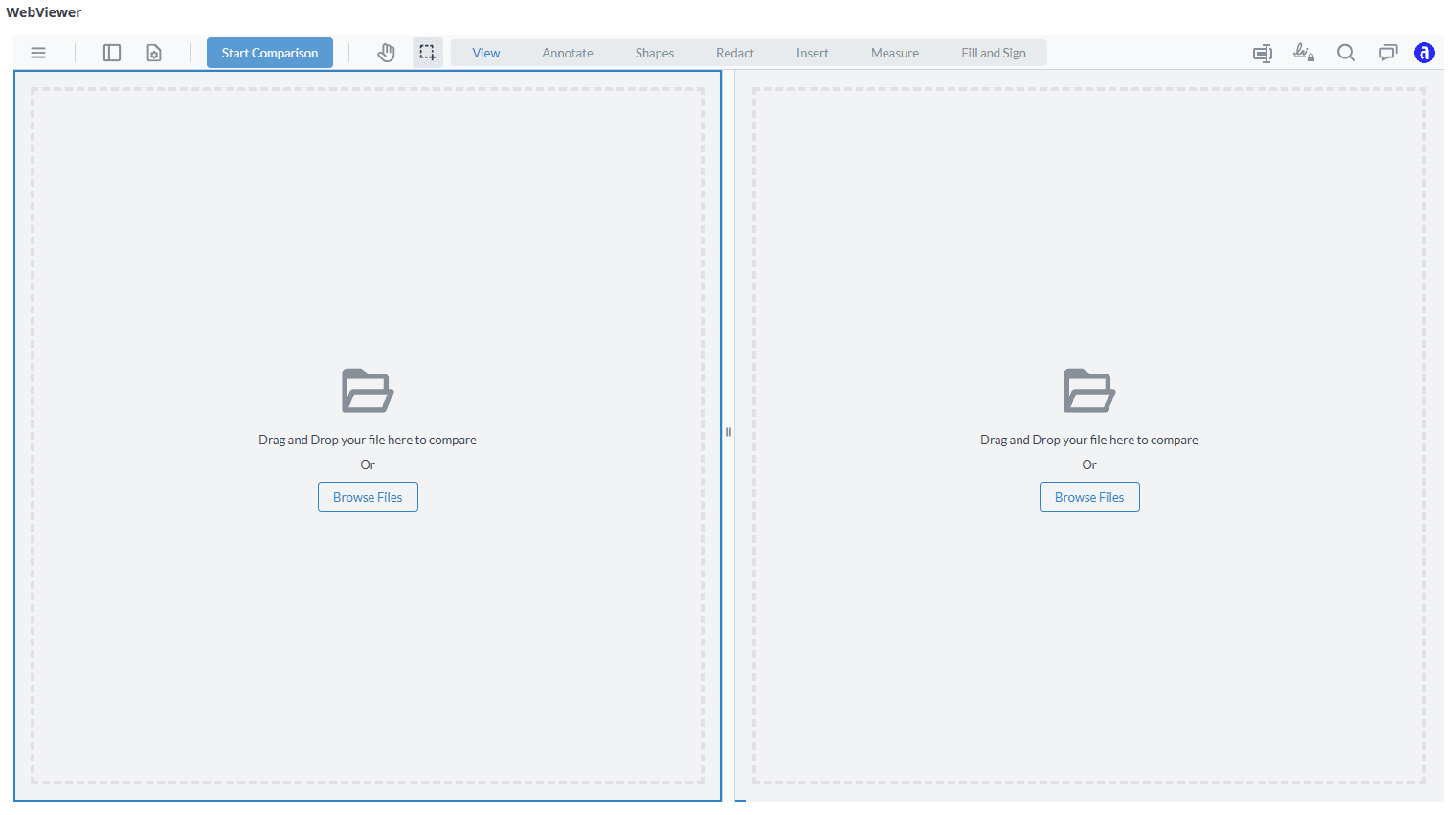The image size is (1456, 815).
Task: Browse Files for left comparison pane
Action: coord(368,497)
